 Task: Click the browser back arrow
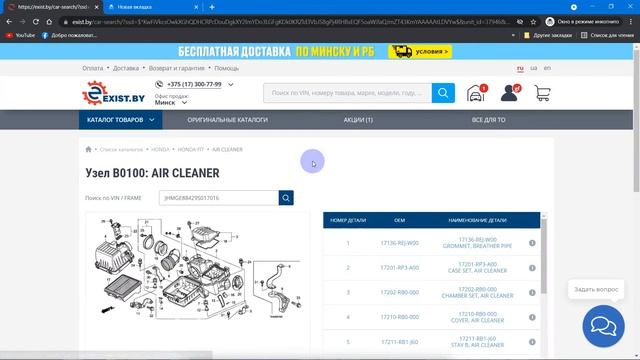[x=9, y=22]
